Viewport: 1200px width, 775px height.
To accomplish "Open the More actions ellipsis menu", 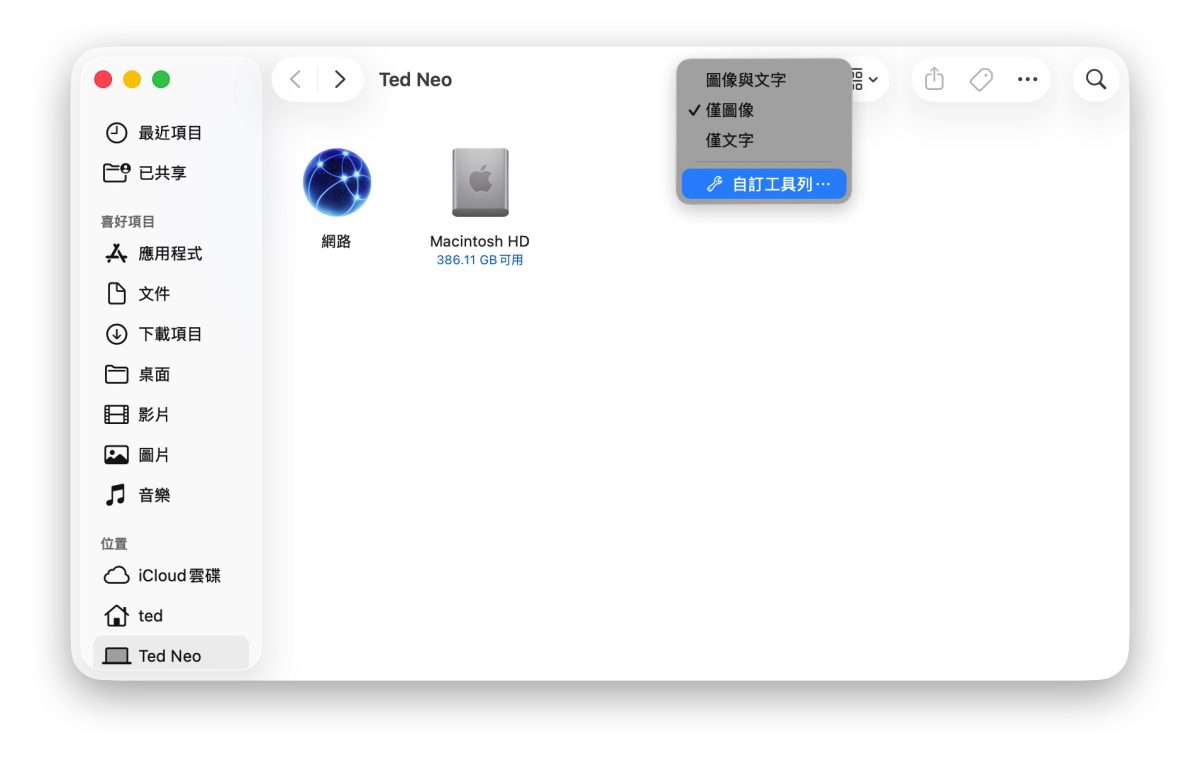I will [1027, 79].
